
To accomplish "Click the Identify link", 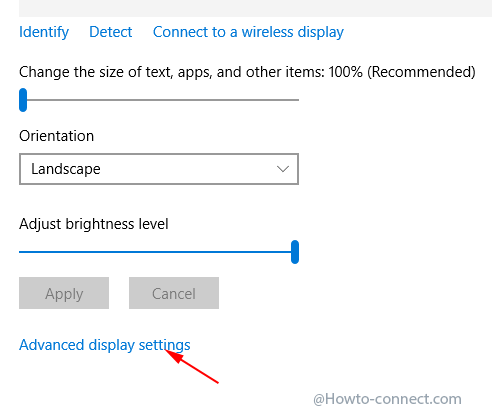I will coord(44,32).
